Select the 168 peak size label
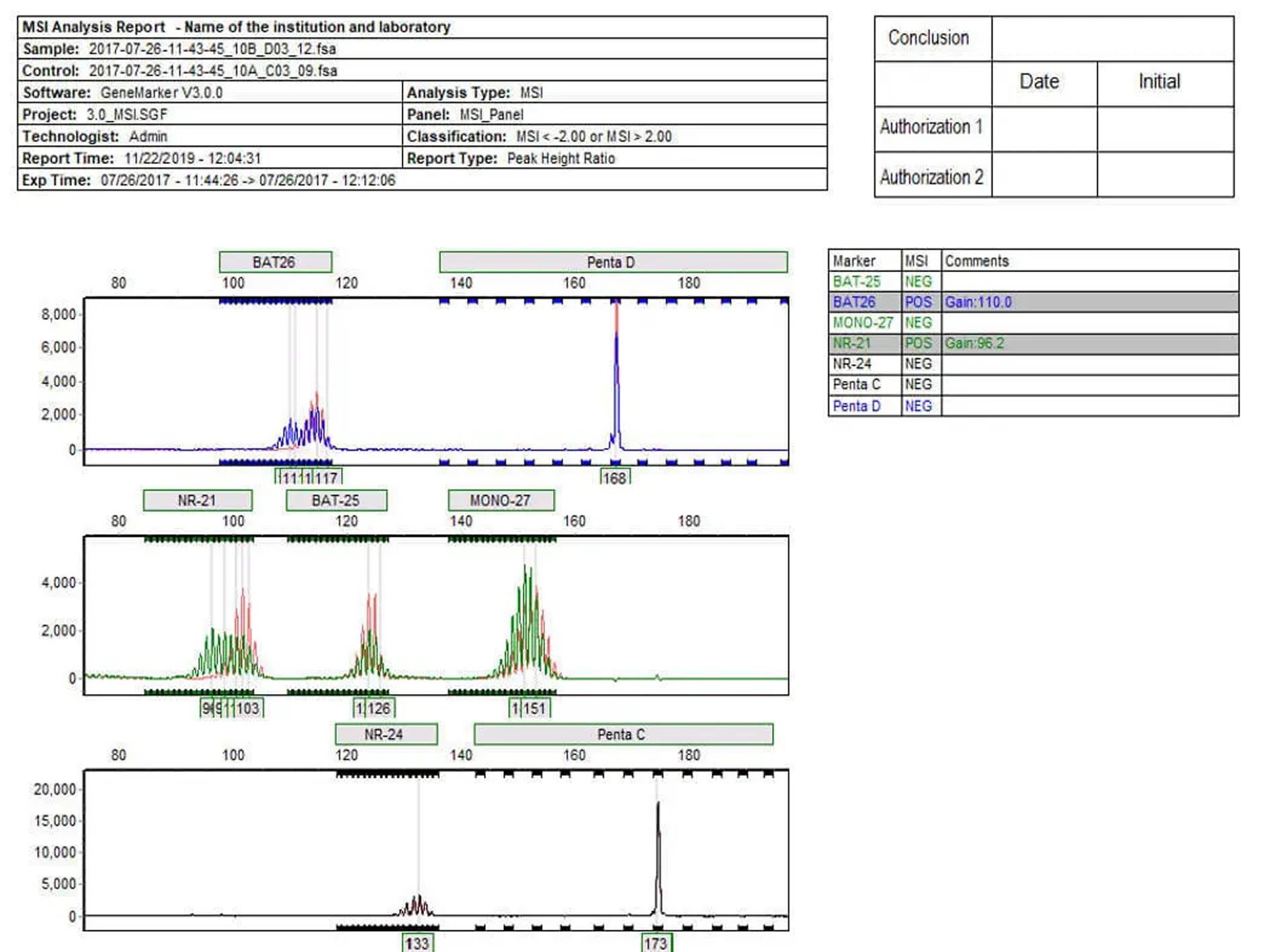The image size is (1270, 952). (x=615, y=478)
